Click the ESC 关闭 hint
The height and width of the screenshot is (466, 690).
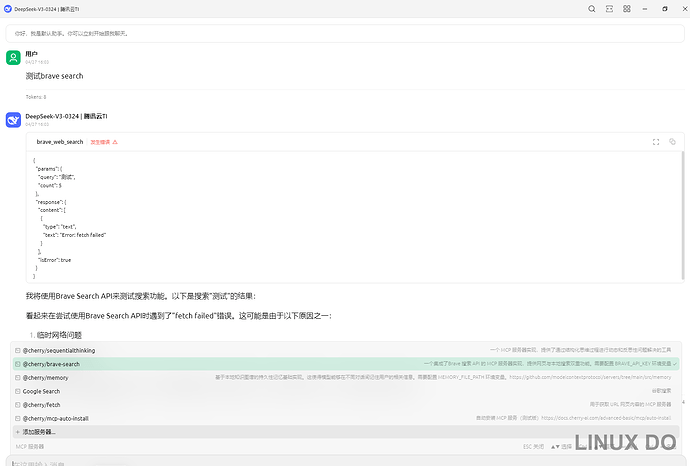[533, 447]
